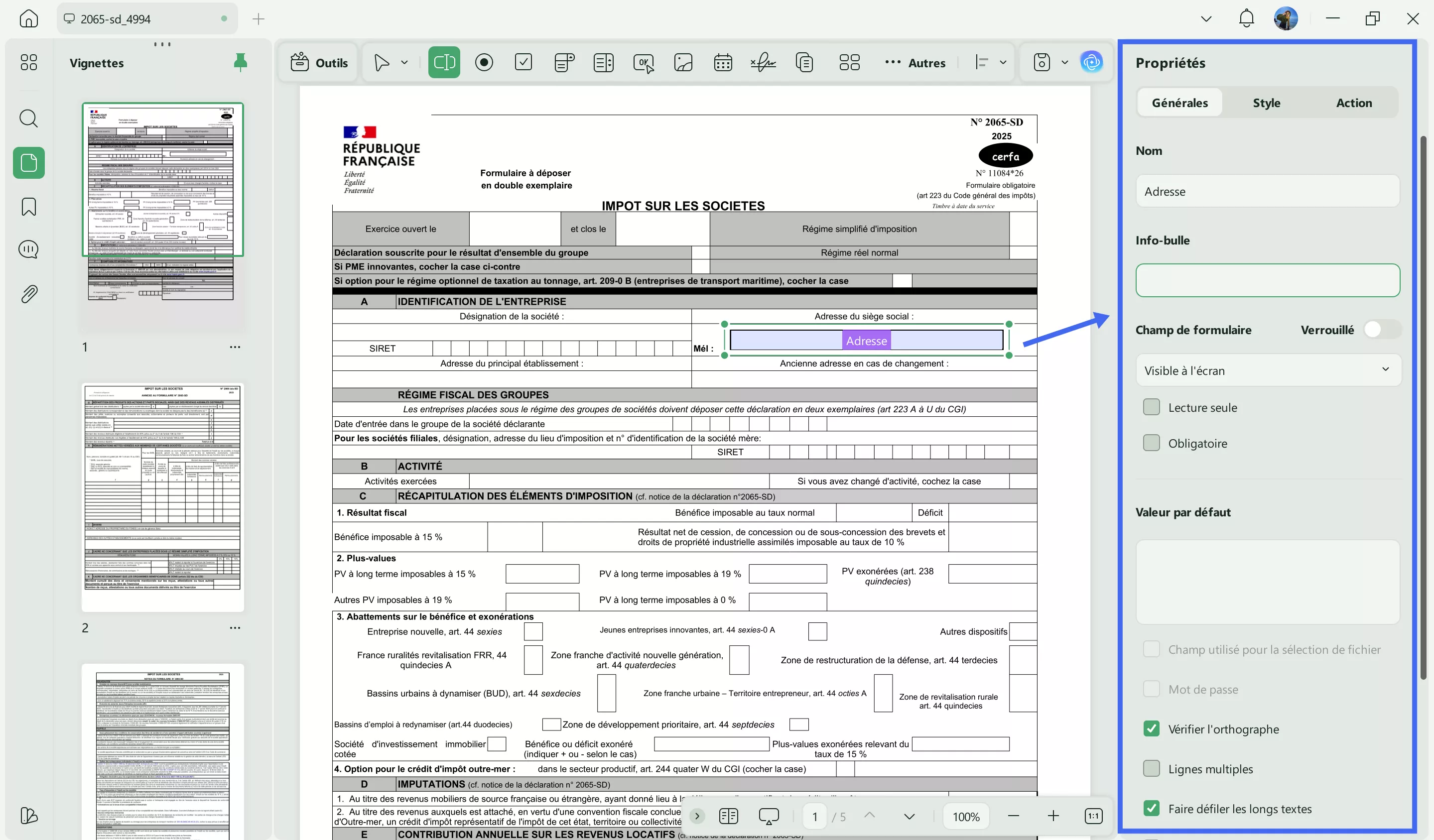Zoom in with plus button

pyautogui.click(x=1053, y=816)
